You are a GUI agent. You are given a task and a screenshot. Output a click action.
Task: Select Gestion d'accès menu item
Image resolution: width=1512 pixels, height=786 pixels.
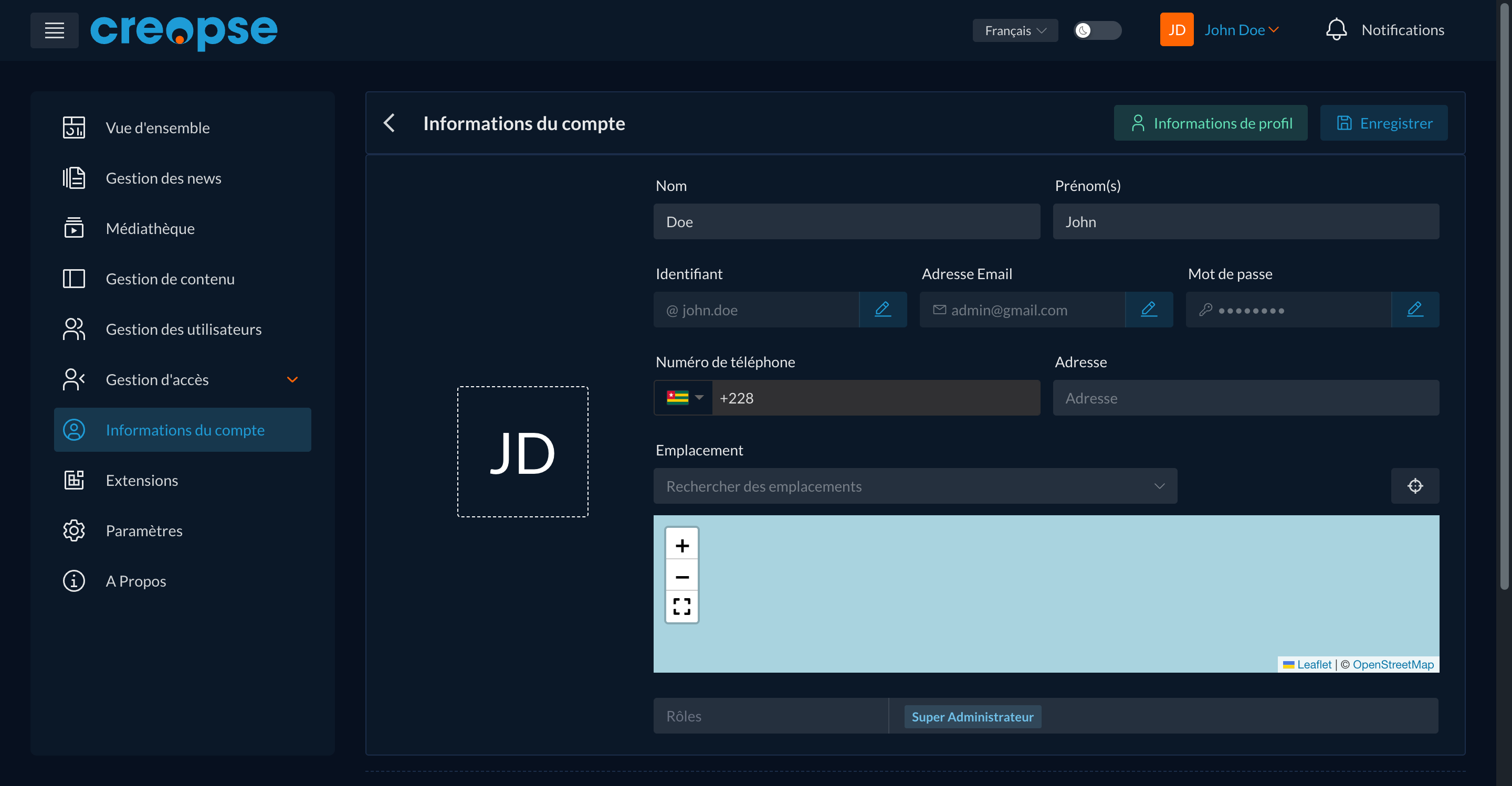(183, 380)
